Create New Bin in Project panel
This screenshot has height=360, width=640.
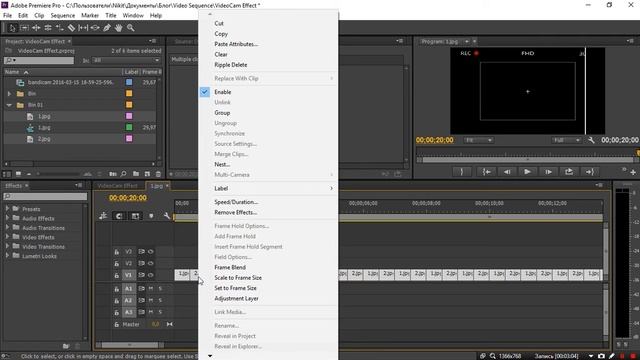[136, 174]
